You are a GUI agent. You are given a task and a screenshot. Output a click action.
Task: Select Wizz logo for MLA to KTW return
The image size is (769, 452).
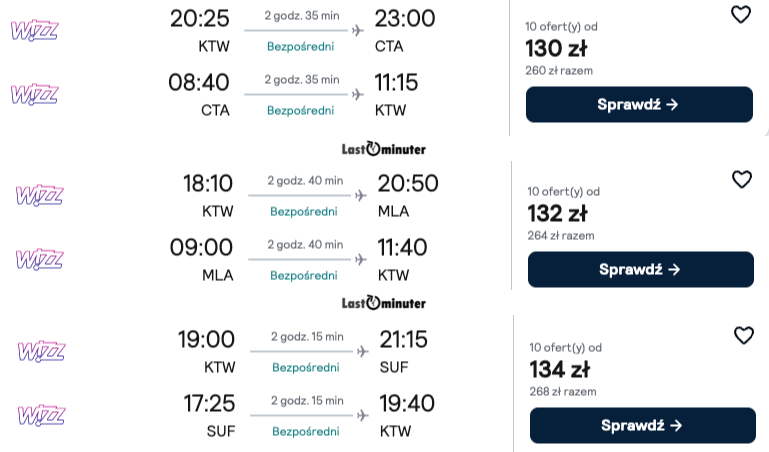pyautogui.click(x=39, y=259)
